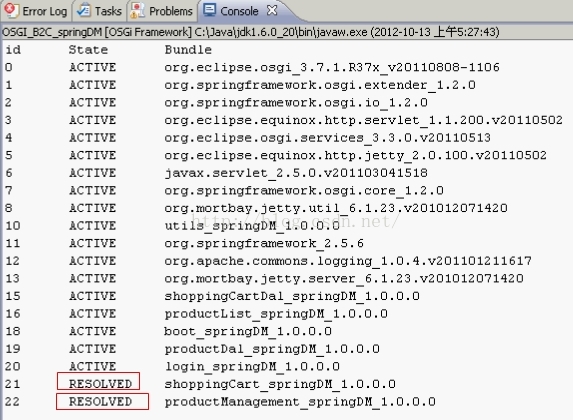
Task: Click the Error Log red icon
Action: (11, 11)
